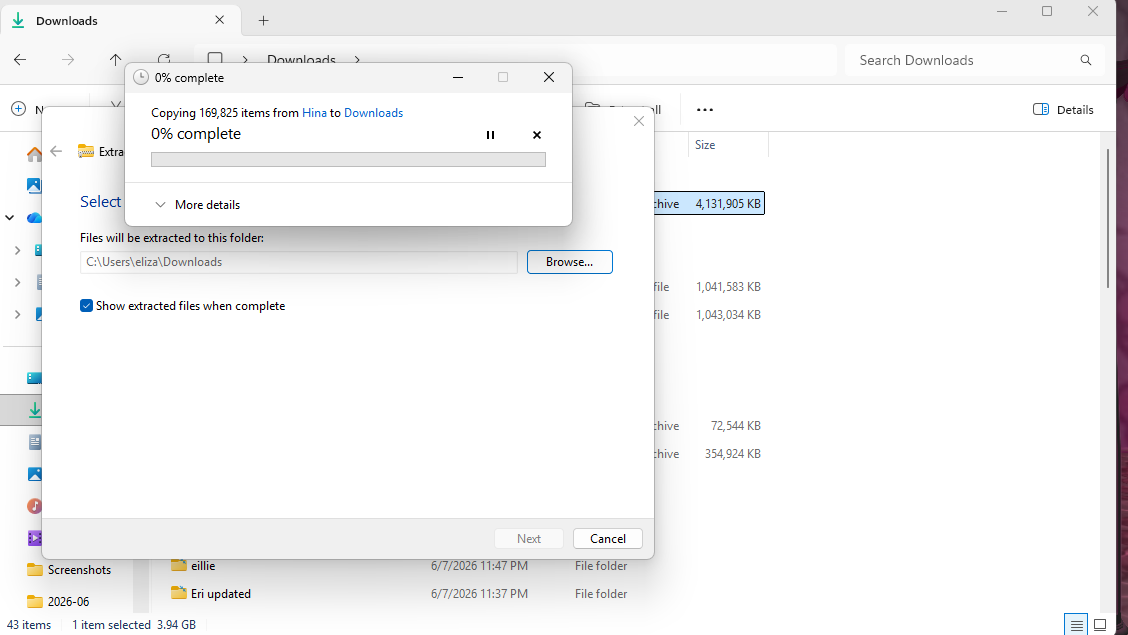Close the Downloads tab
The height and width of the screenshot is (635, 1128).
219,20
